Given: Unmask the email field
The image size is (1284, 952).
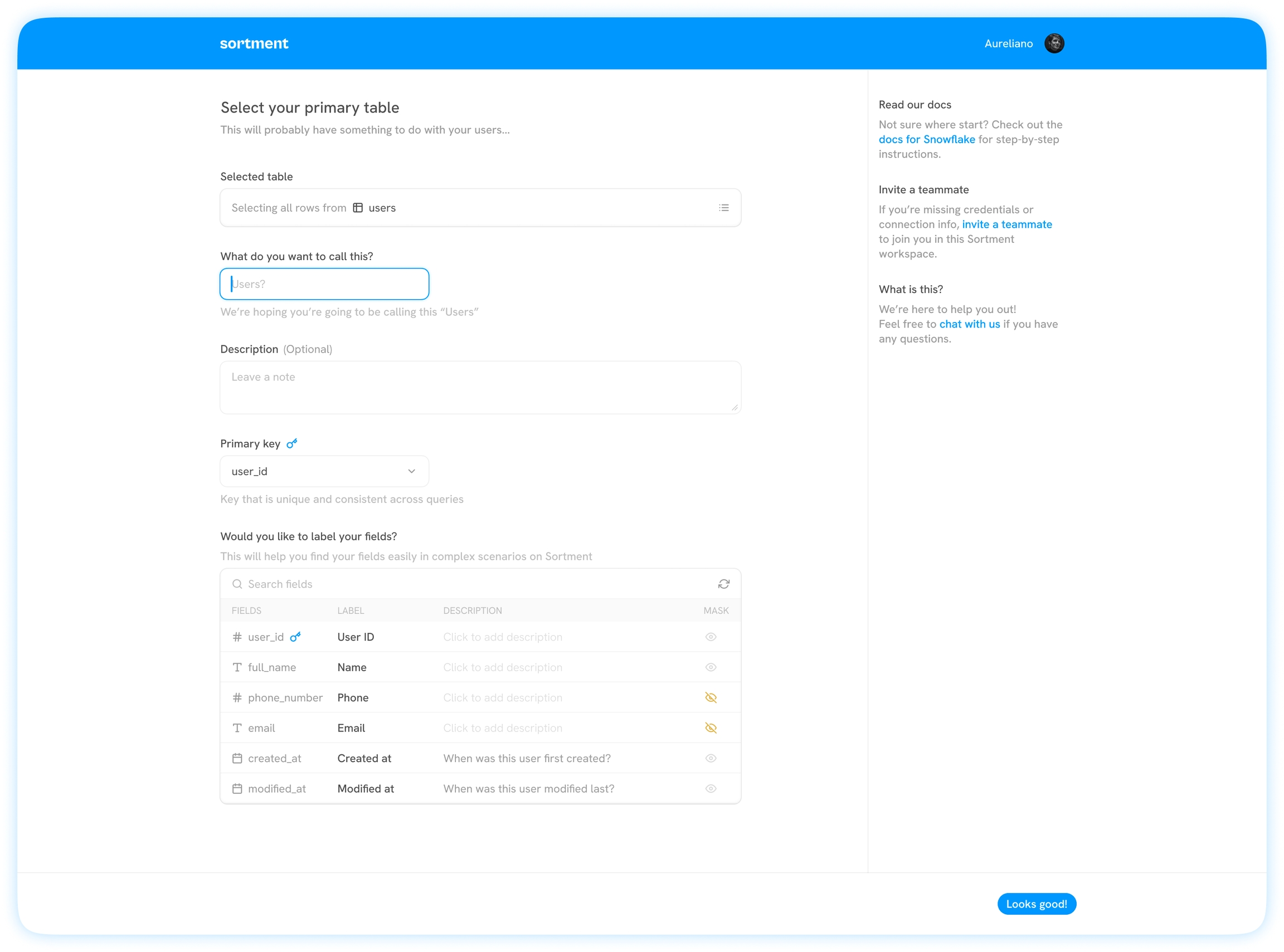Looking at the screenshot, I should click(711, 728).
